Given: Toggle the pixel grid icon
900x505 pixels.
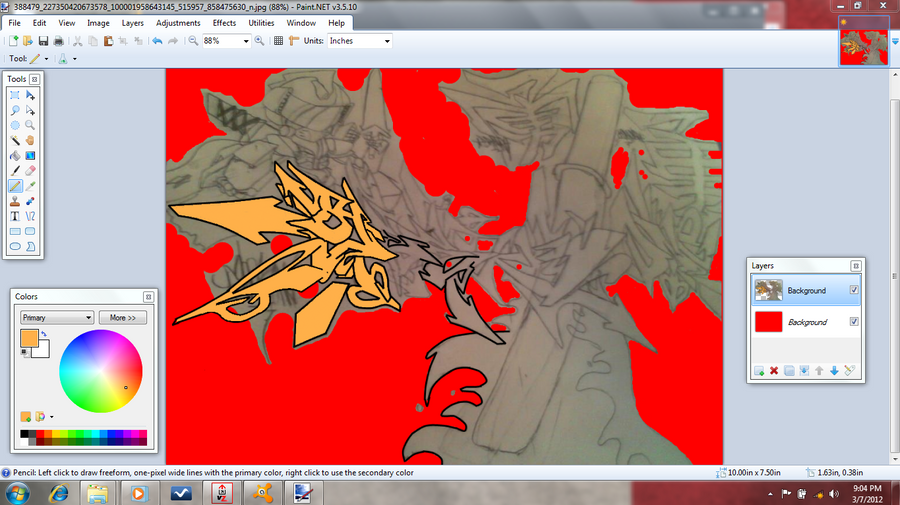Looking at the screenshot, I should click(278, 41).
